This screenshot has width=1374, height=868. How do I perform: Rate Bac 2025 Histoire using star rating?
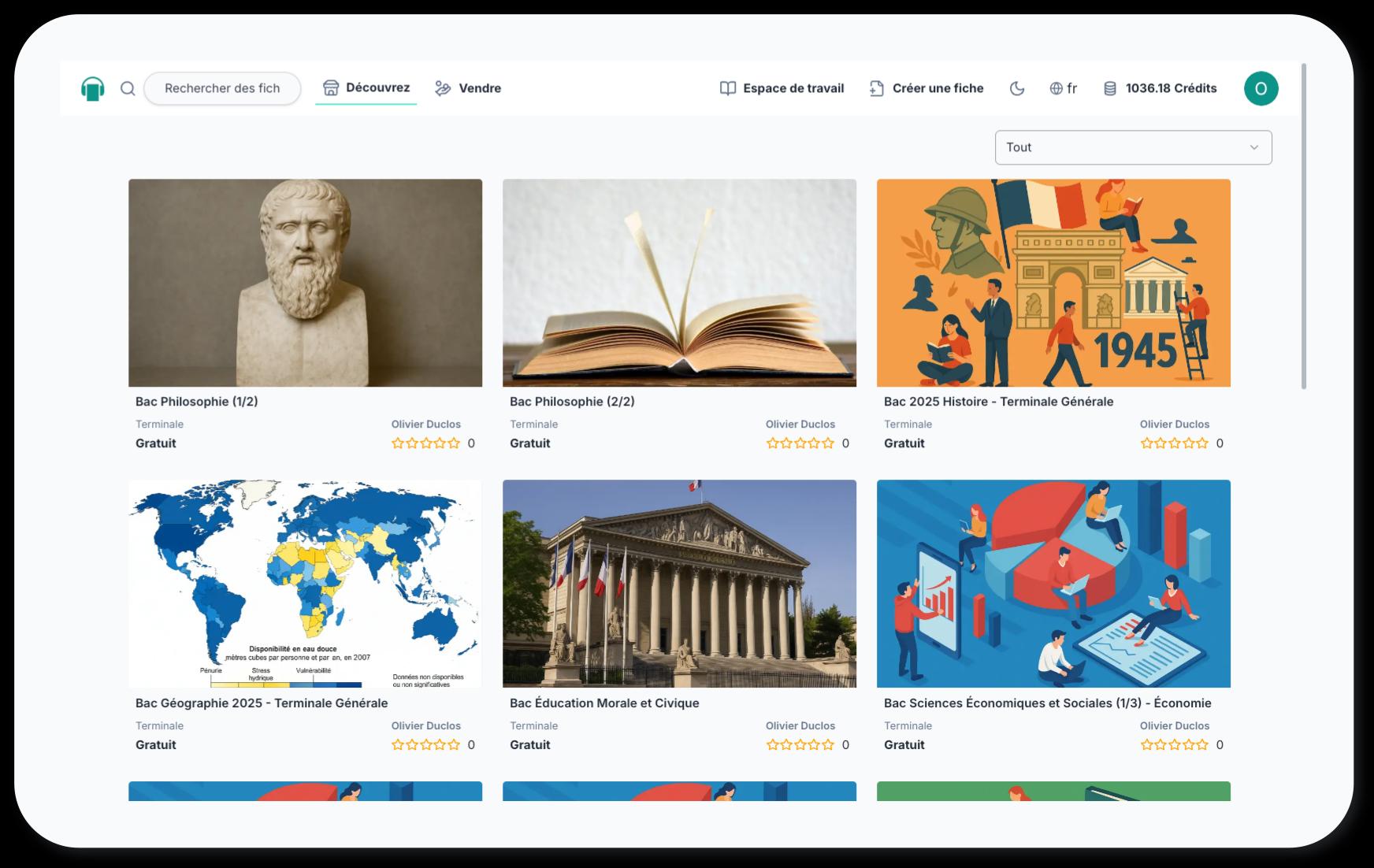[x=1174, y=443]
